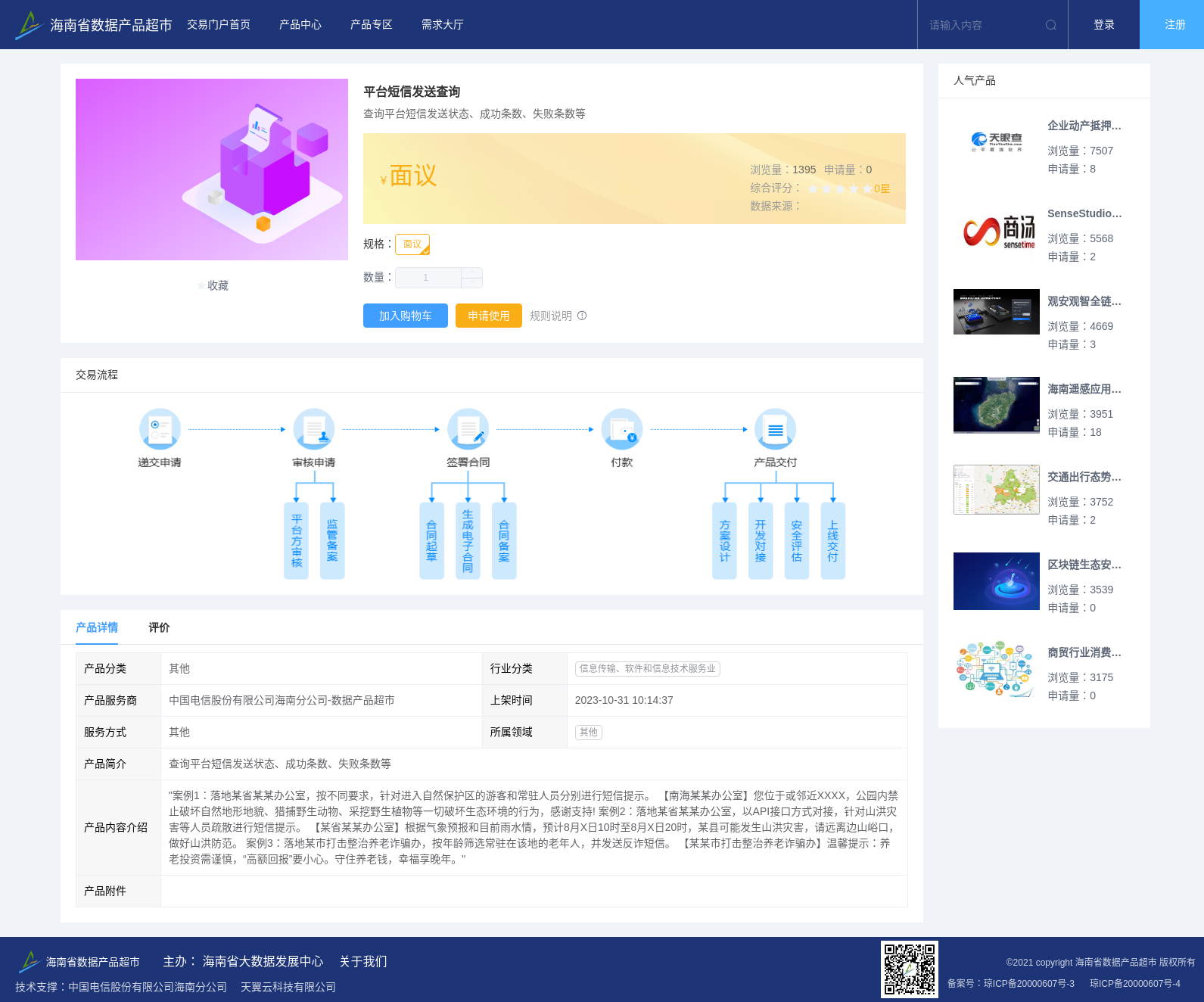The height and width of the screenshot is (1002, 1204).
Task: Click 海南遥感应用... product title
Action: coord(1084,389)
